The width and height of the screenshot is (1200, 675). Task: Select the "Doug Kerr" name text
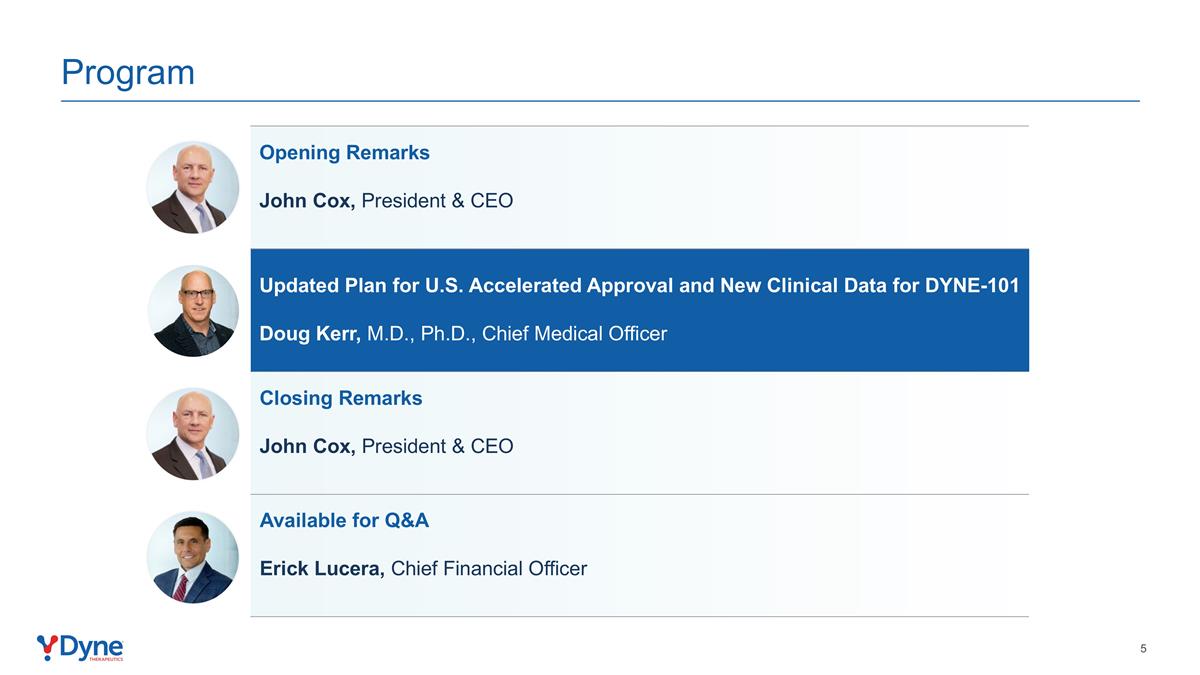pyautogui.click(x=310, y=334)
